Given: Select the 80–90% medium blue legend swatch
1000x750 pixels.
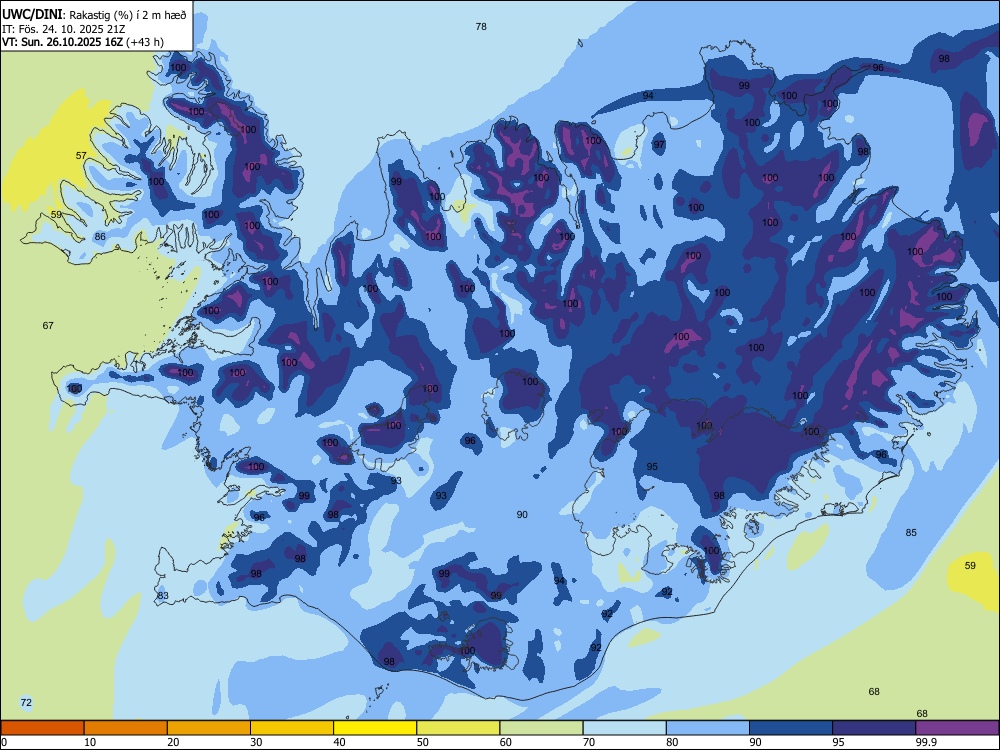Looking at the screenshot, I should tap(708, 728).
